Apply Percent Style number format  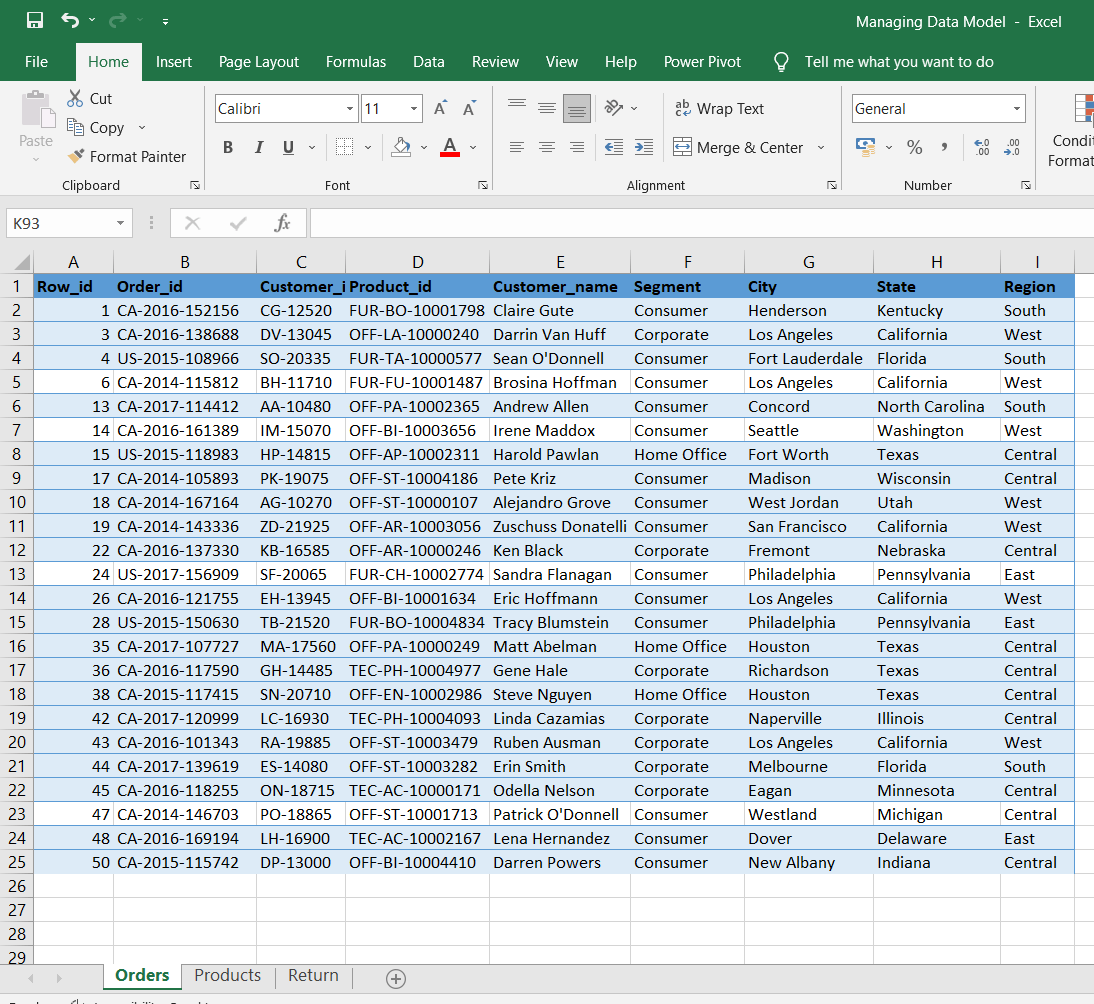[914, 147]
